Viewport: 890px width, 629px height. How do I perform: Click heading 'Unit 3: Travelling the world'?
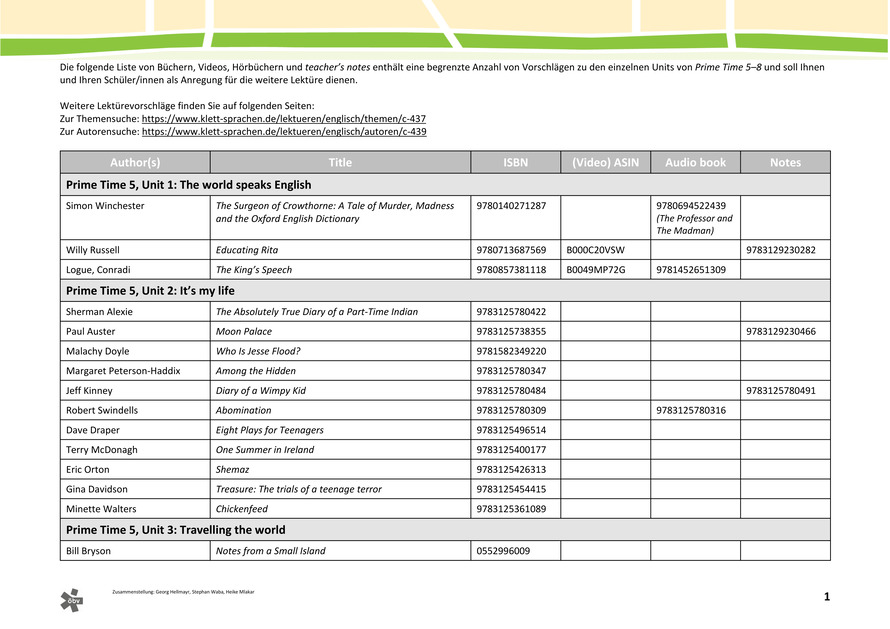pos(175,530)
